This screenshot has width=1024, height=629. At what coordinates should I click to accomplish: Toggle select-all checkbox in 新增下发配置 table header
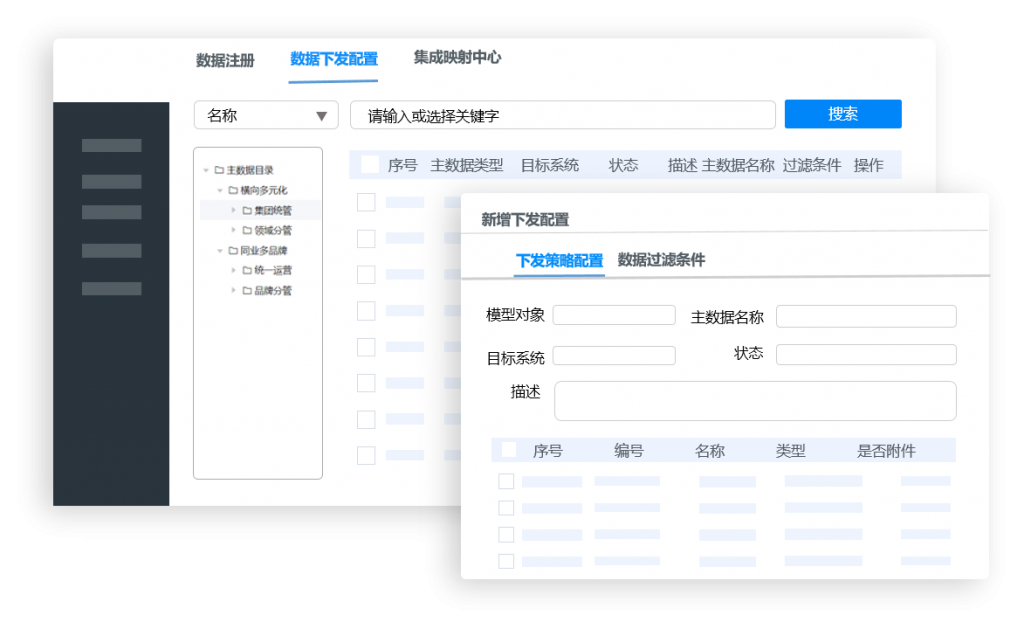pyautogui.click(x=509, y=450)
